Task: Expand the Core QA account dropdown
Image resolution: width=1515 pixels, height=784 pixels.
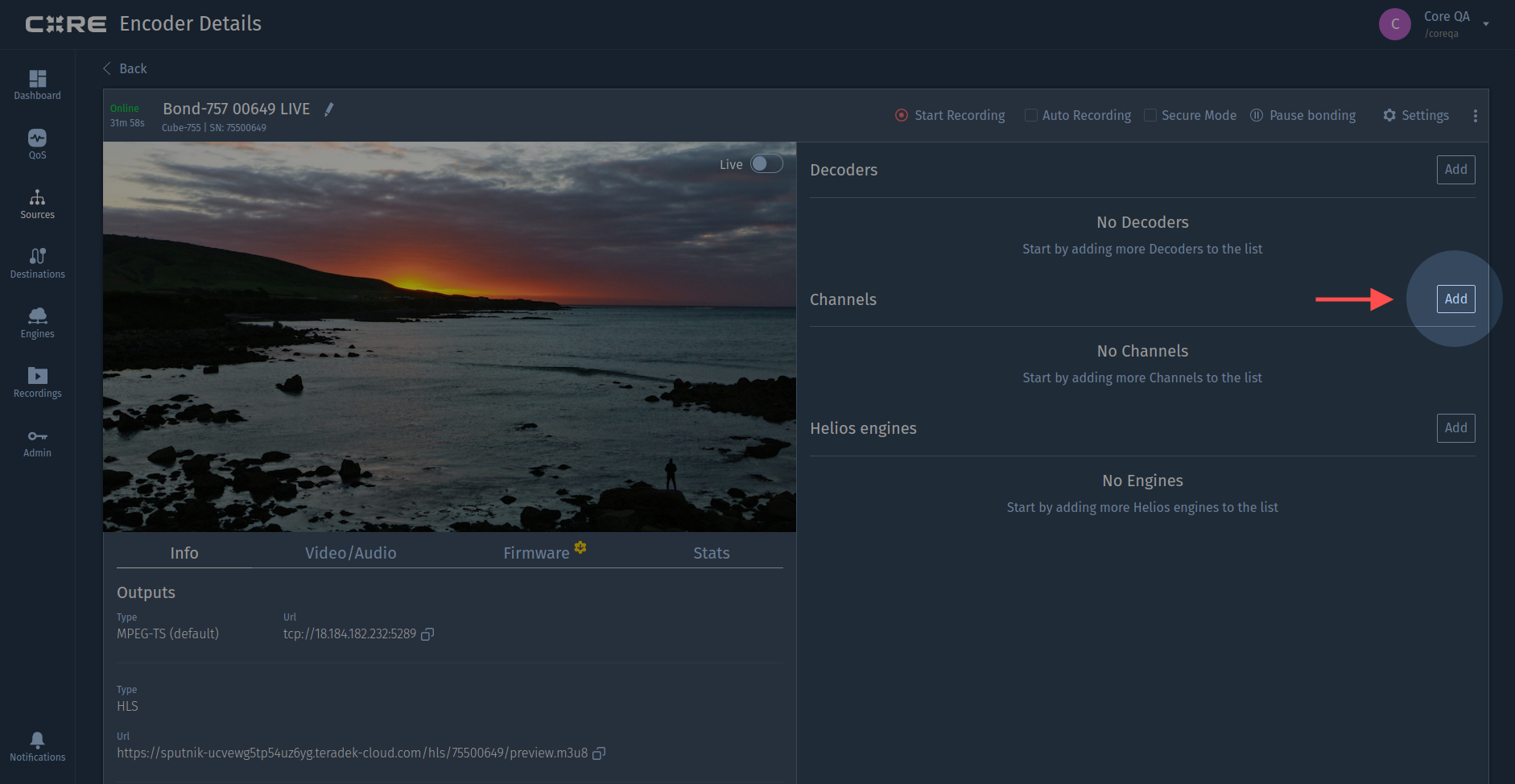Action: coord(1485,24)
